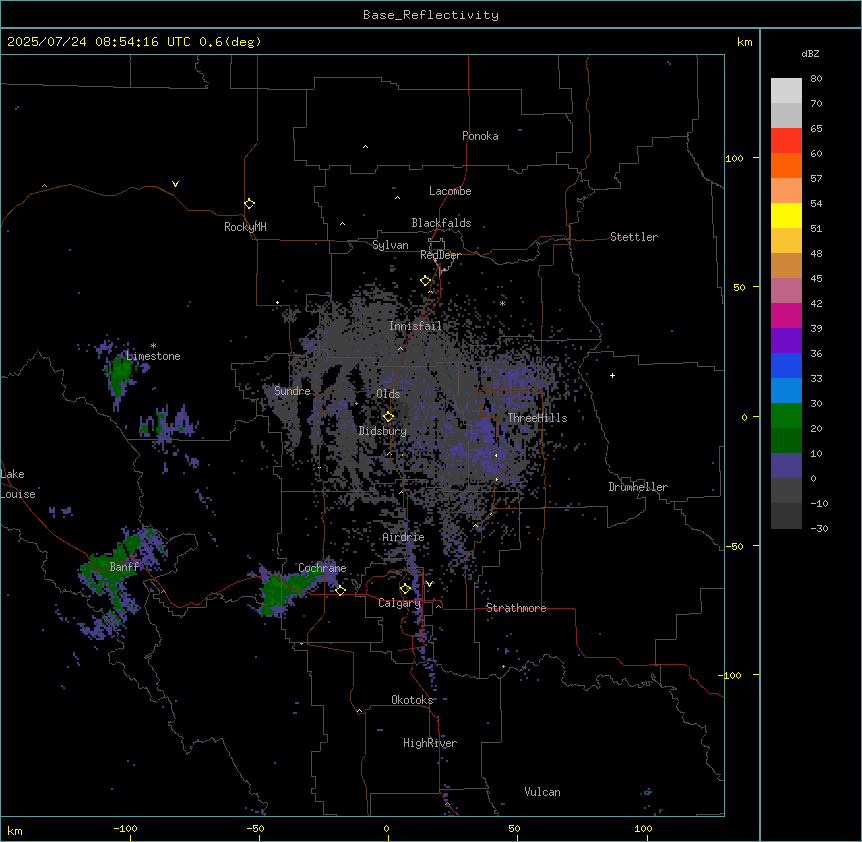Click the yellow diamond marker near RockyMH
Image resolution: width=862 pixels, height=842 pixels.
[249, 203]
